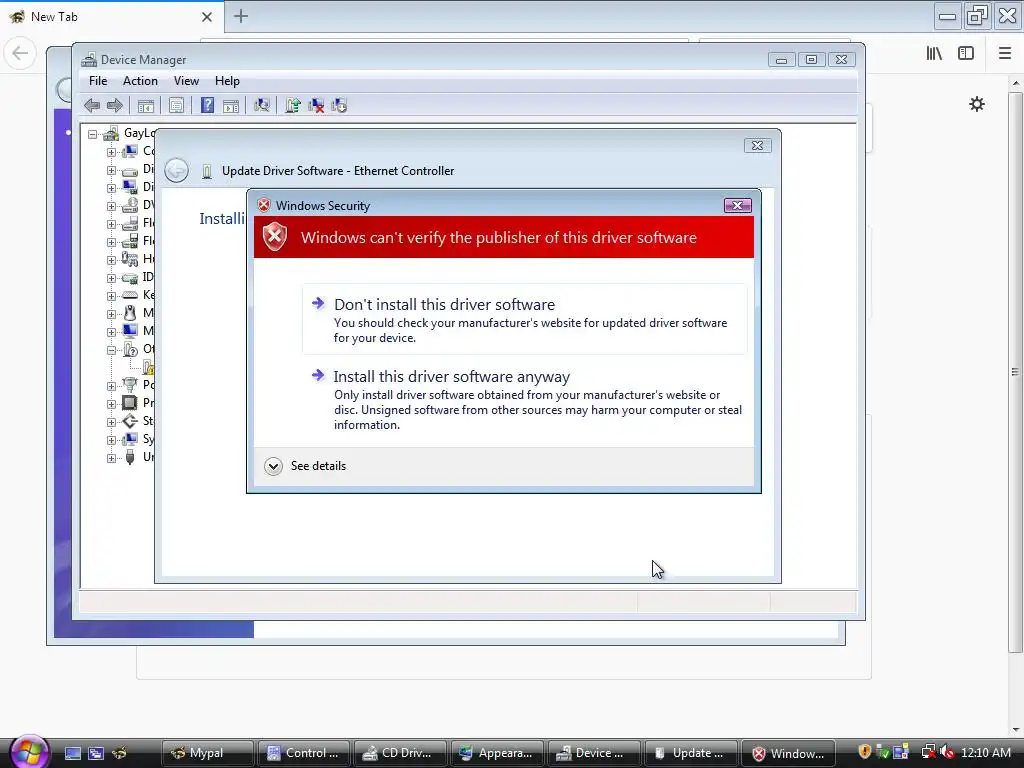Click Update Driver Software toolbar icon
The width and height of the screenshot is (1024, 768).
293,105
